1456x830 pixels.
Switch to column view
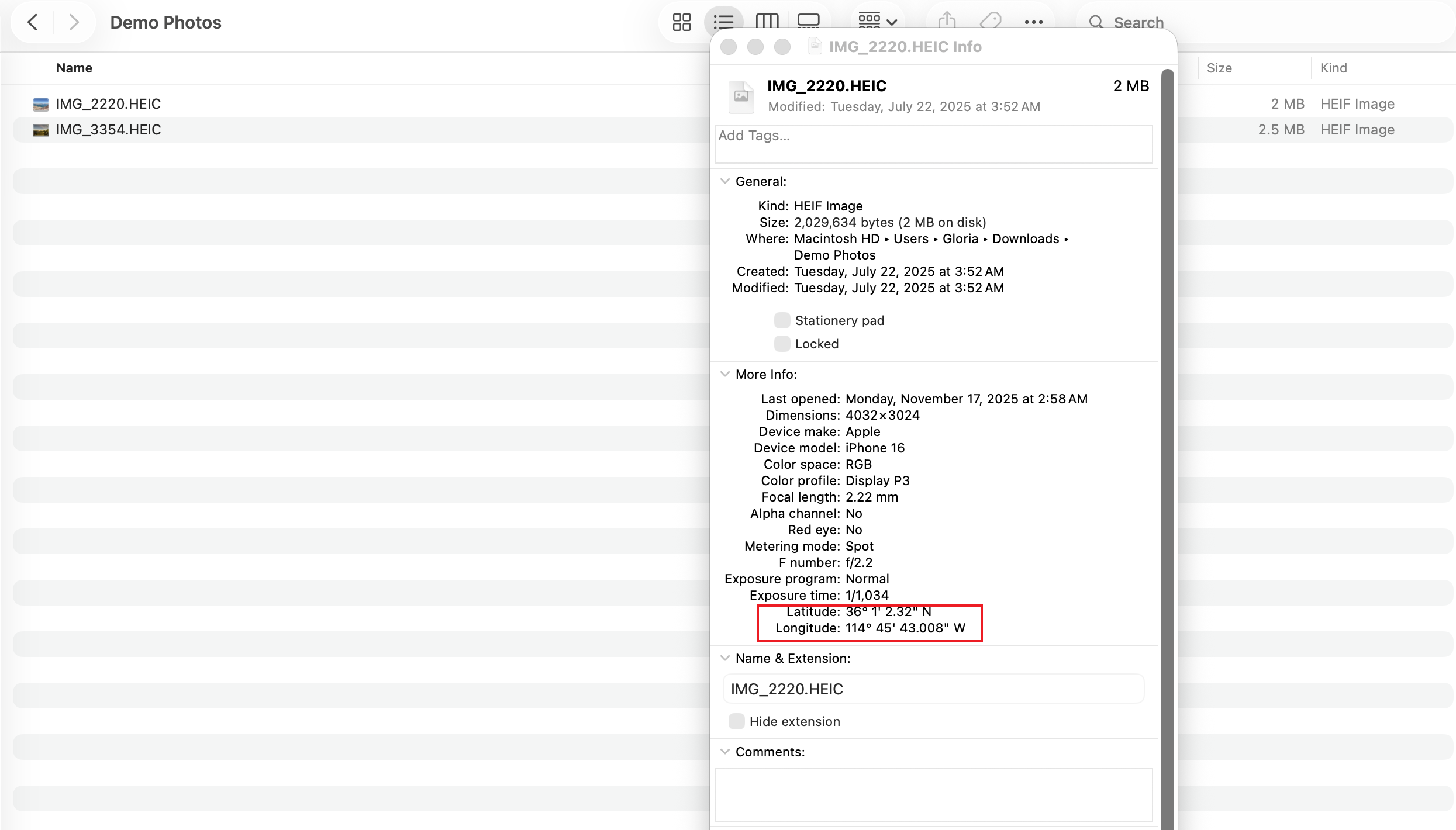tap(767, 22)
